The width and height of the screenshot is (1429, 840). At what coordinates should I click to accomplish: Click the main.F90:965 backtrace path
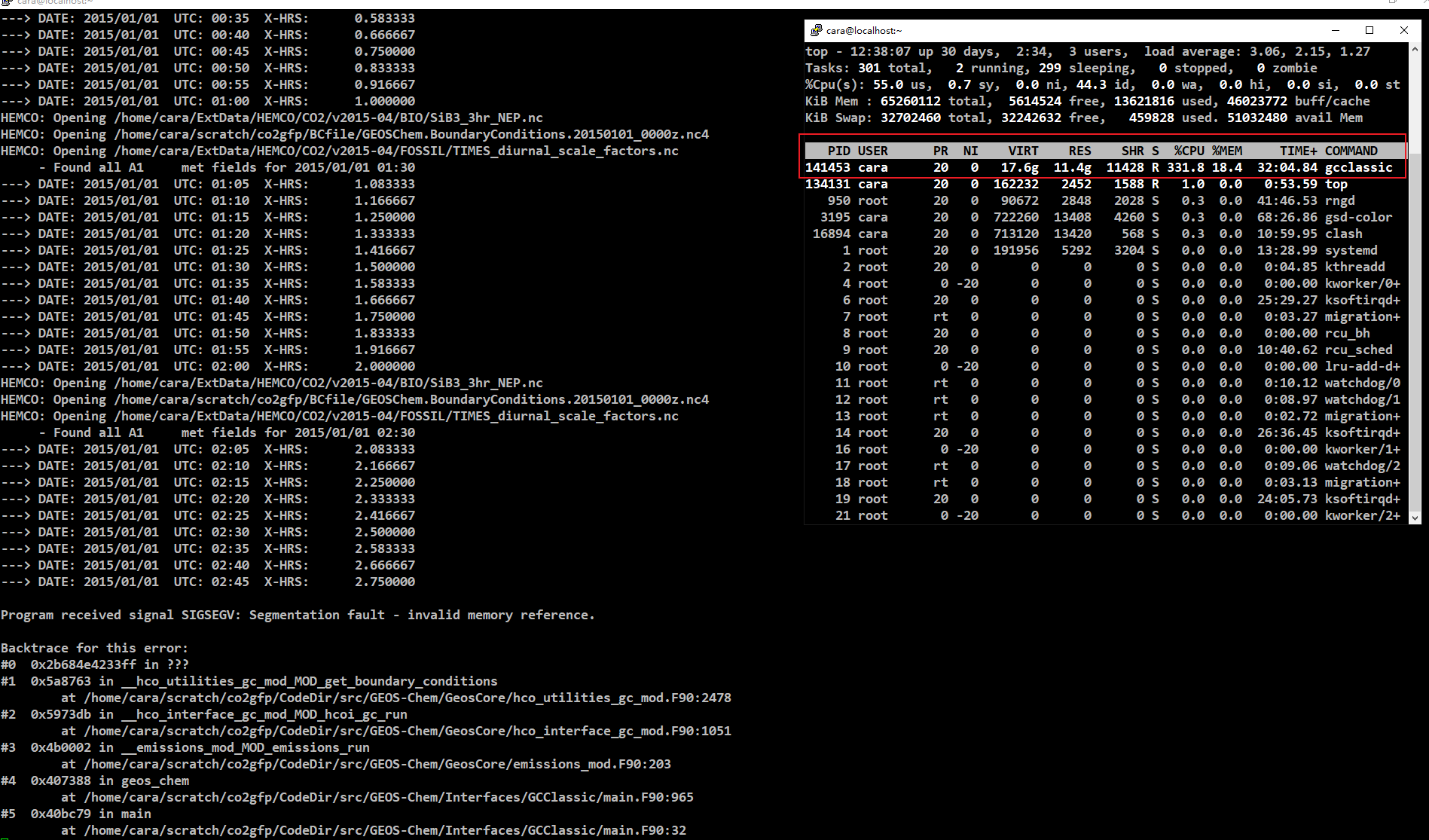click(377, 797)
